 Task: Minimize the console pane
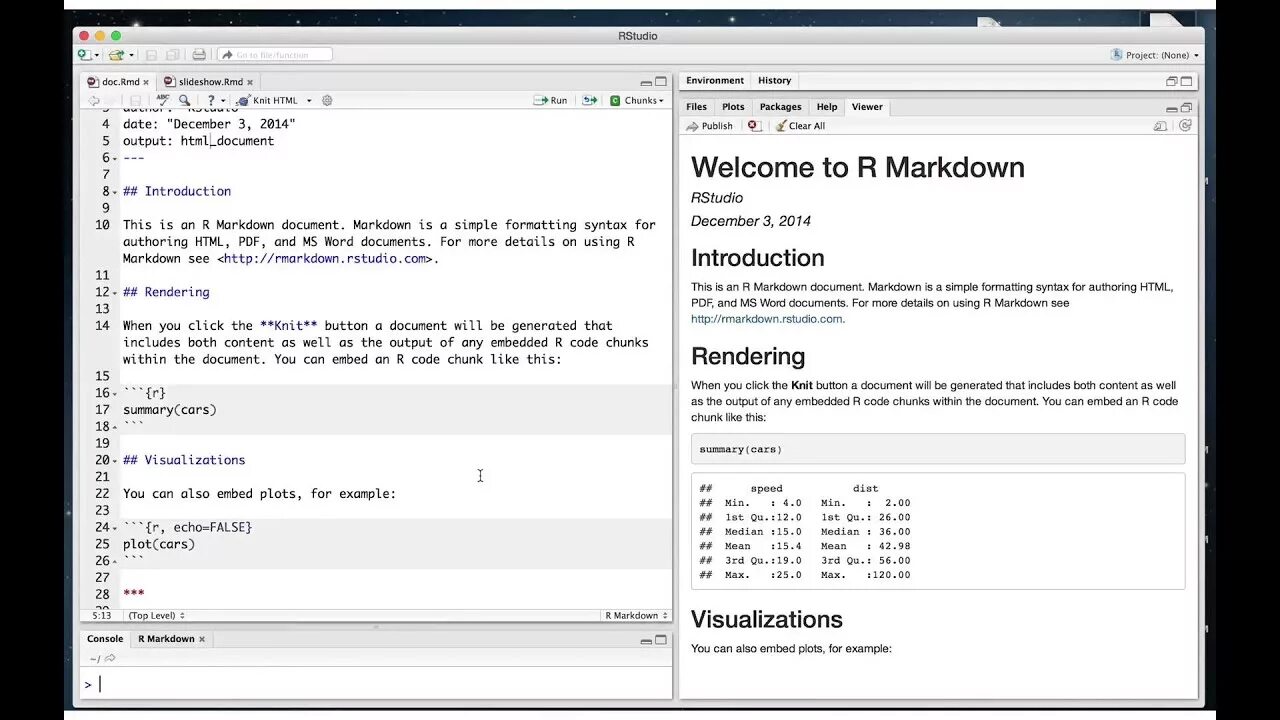pos(646,640)
